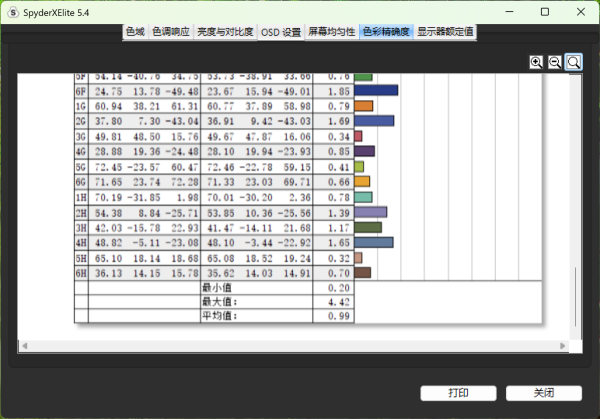Select the fit-to-window magnifier icon
The image size is (600, 419).
[574, 62]
